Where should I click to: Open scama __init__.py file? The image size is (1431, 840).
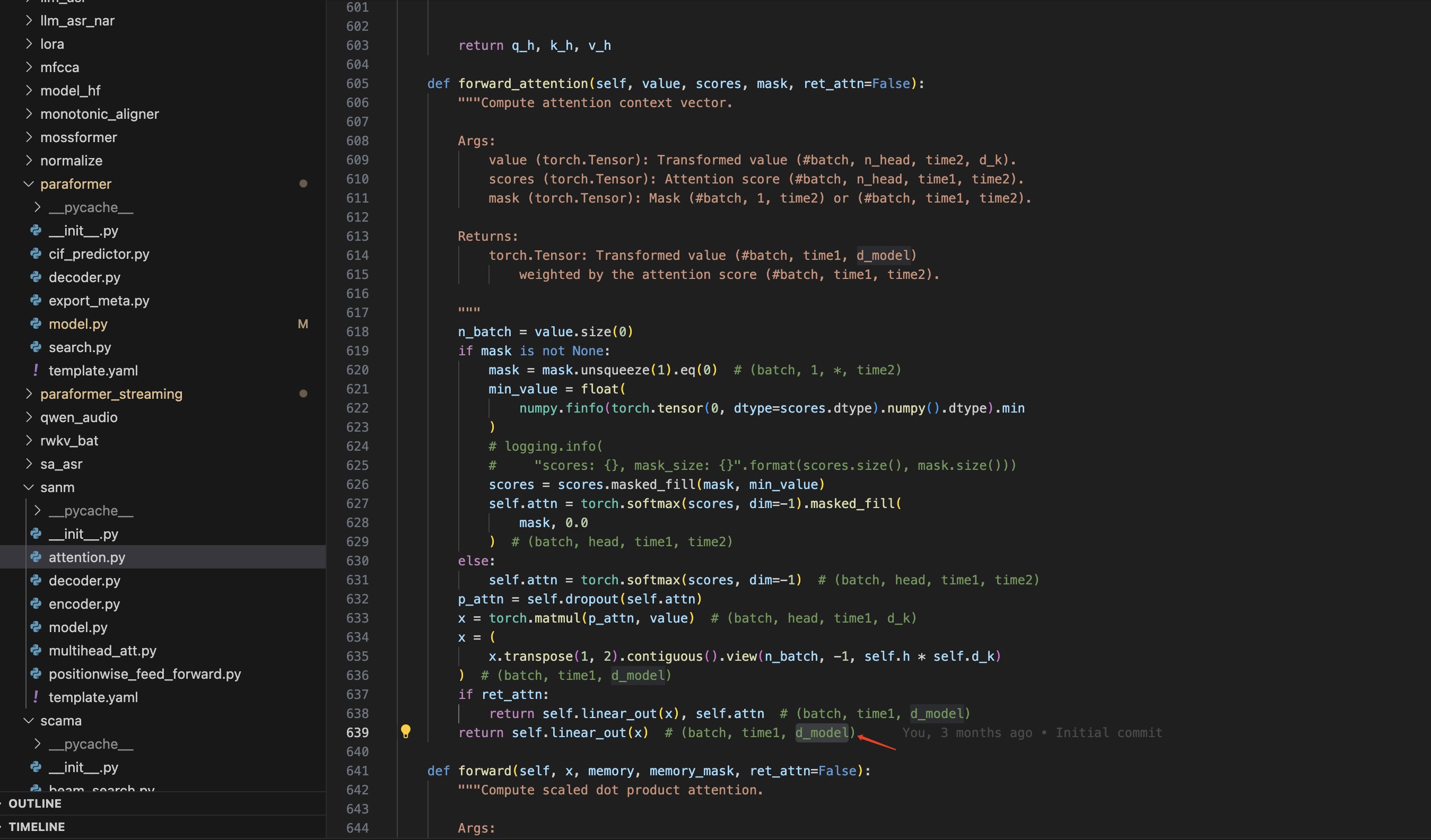click(83, 767)
